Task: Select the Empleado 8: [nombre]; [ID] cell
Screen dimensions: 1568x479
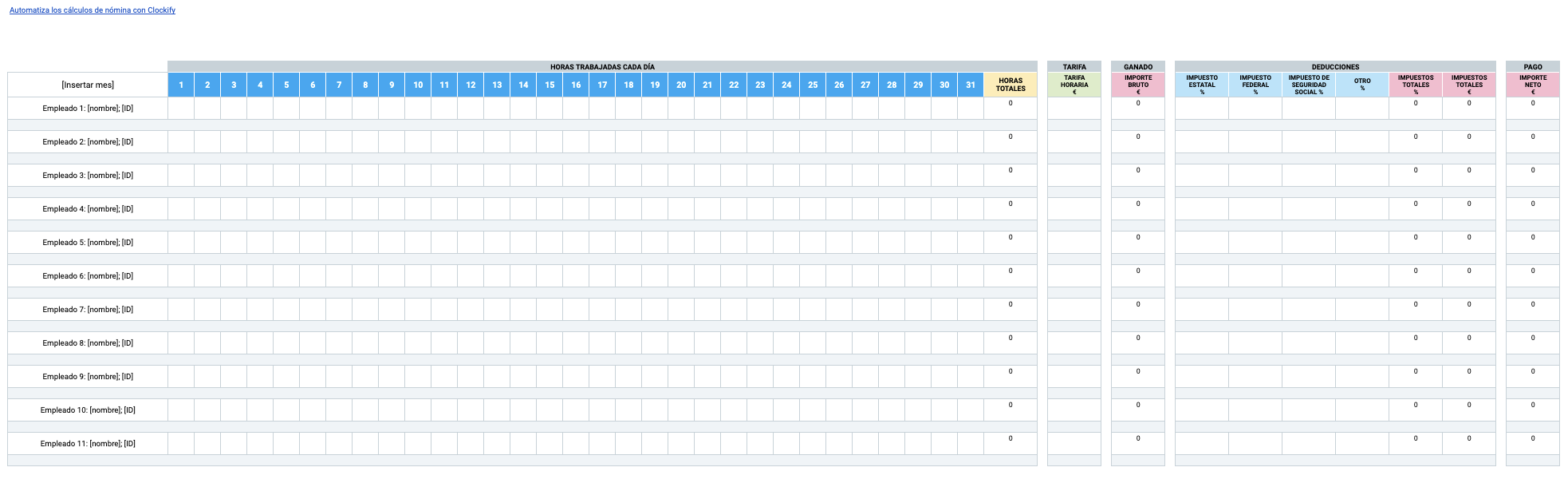Action: [x=88, y=343]
